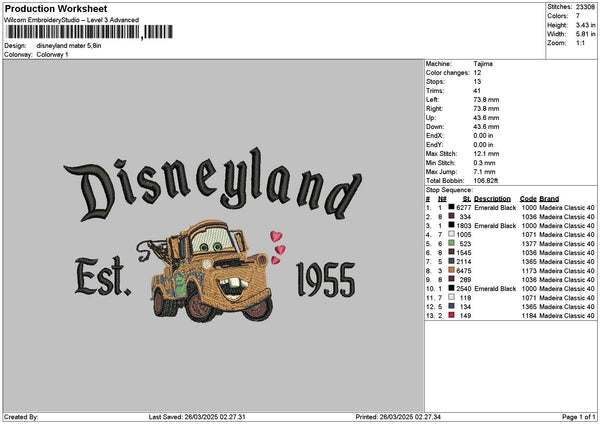
Task: Click the Max Stitch value 12.1 mm
Action: pyautogui.click(x=486, y=154)
